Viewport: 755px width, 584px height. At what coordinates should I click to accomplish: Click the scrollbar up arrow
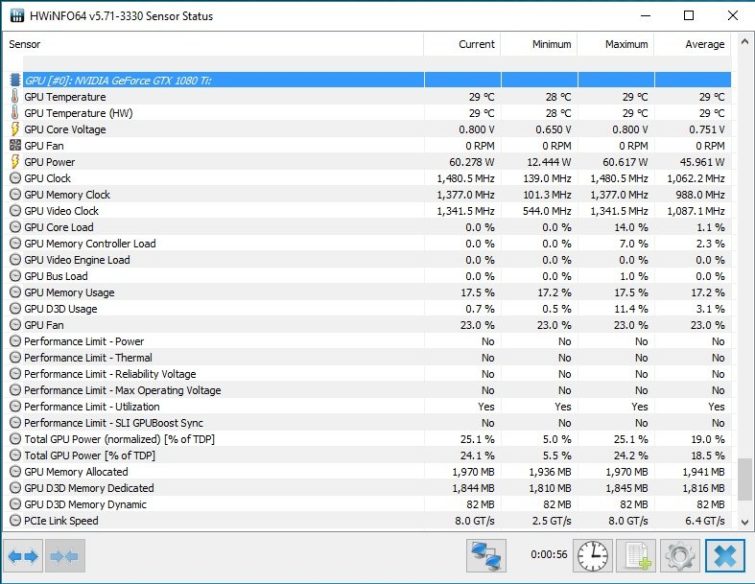(744, 42)
